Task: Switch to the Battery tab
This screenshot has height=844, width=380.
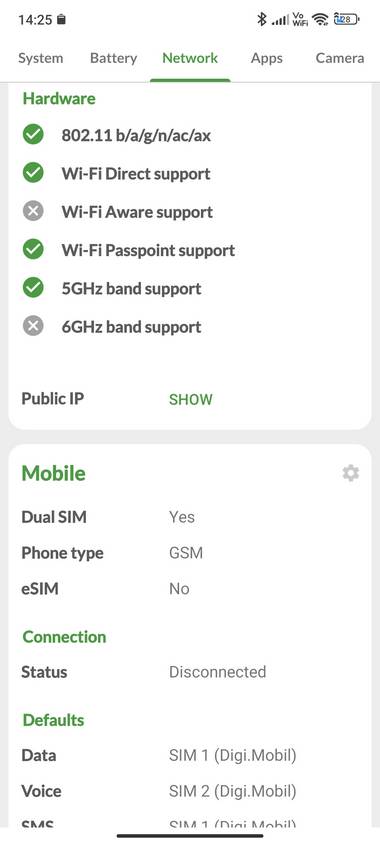Action: 114,58
